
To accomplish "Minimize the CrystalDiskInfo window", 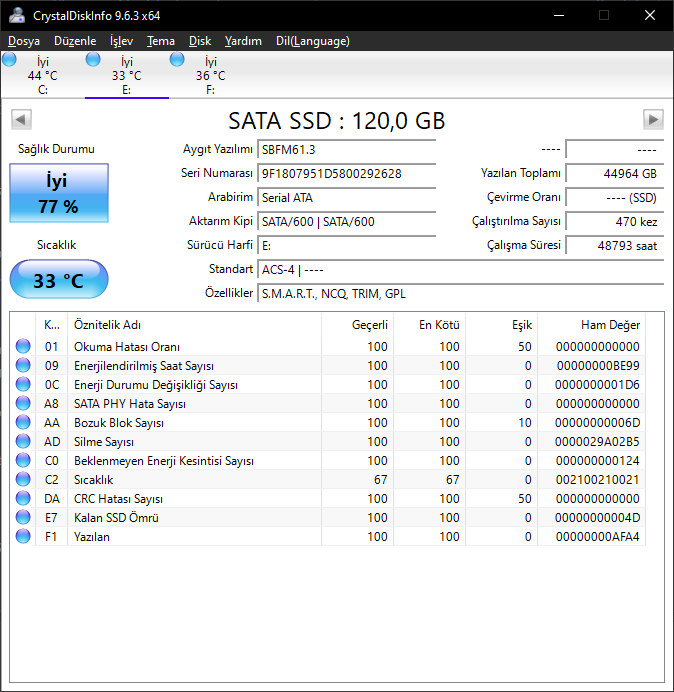I will click(x=559, y=15).
